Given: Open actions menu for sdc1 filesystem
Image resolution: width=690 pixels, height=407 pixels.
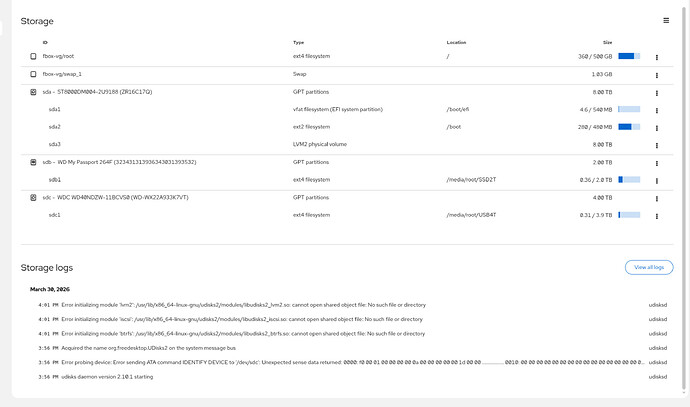Looking at the screenshot, I should point(657,216).
